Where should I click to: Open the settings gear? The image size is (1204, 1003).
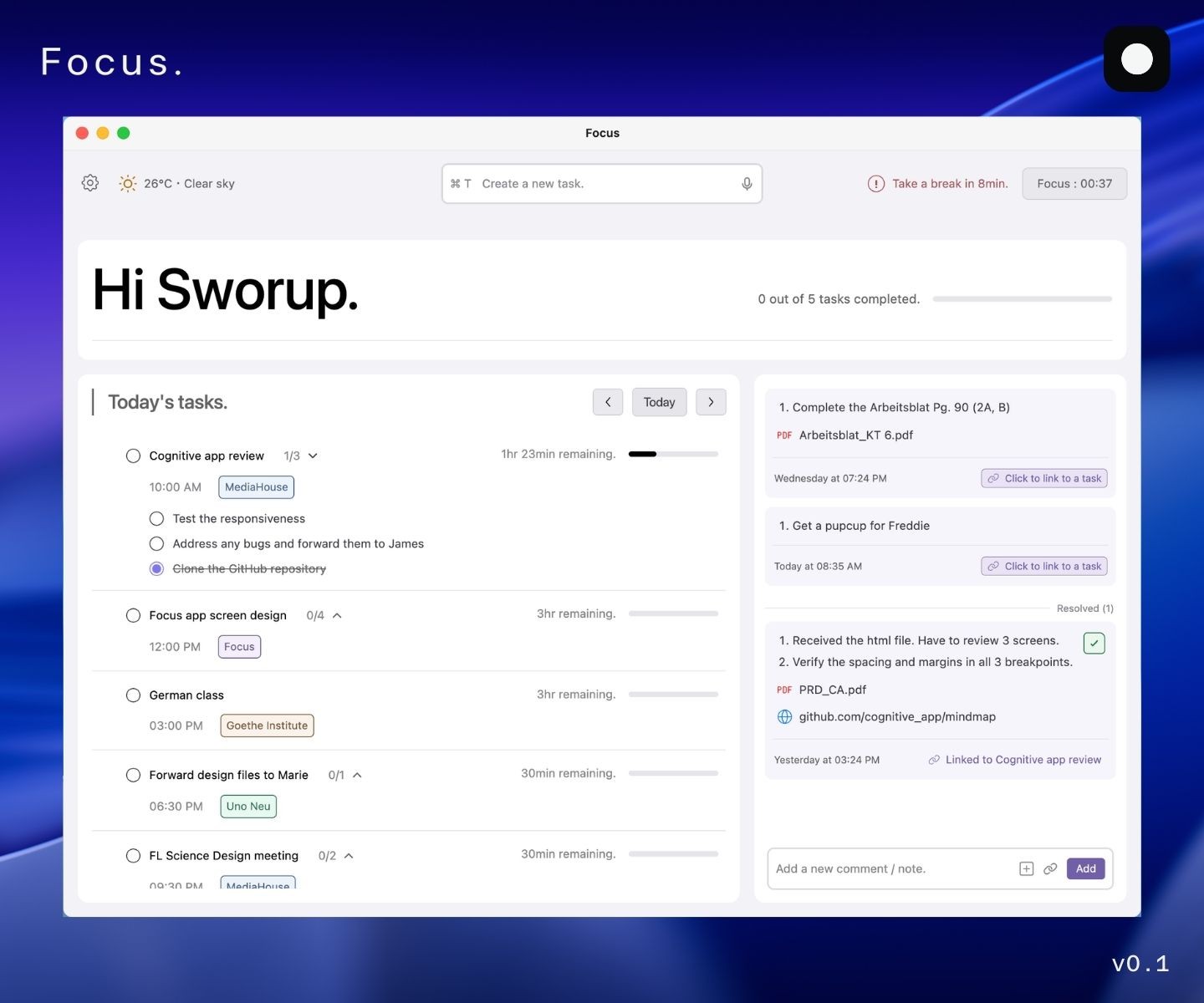[x=89, y=183]
